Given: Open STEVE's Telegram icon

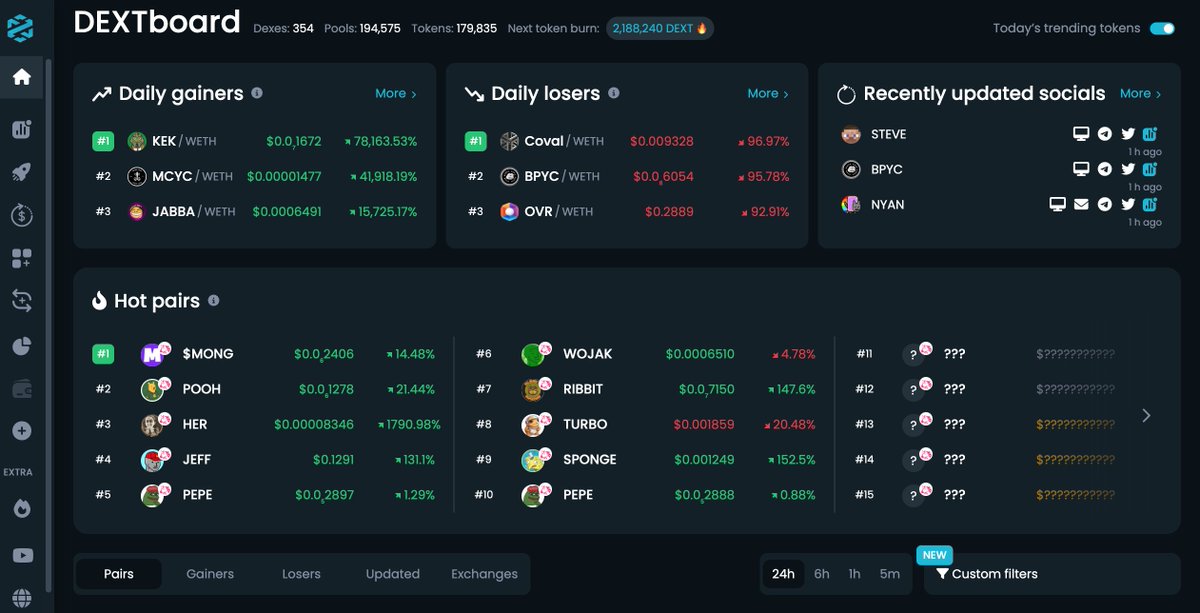Looking at the screenshot, I should [1105, 134].
